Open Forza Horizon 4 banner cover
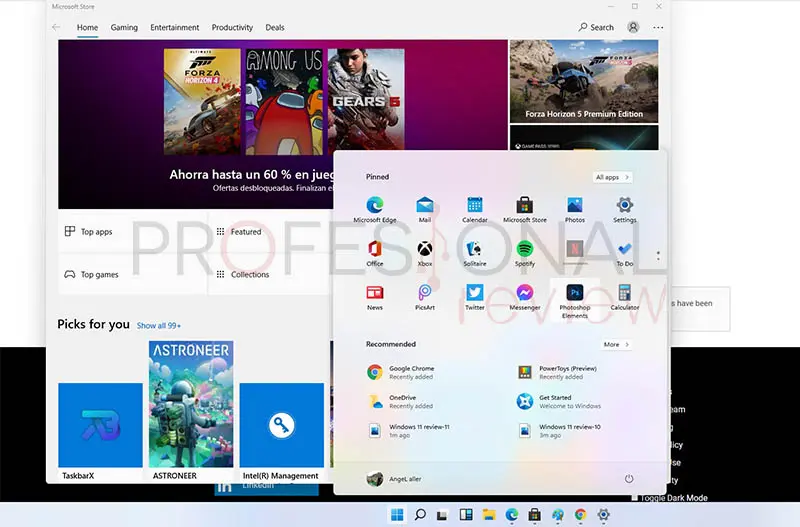 coord(202,102)
